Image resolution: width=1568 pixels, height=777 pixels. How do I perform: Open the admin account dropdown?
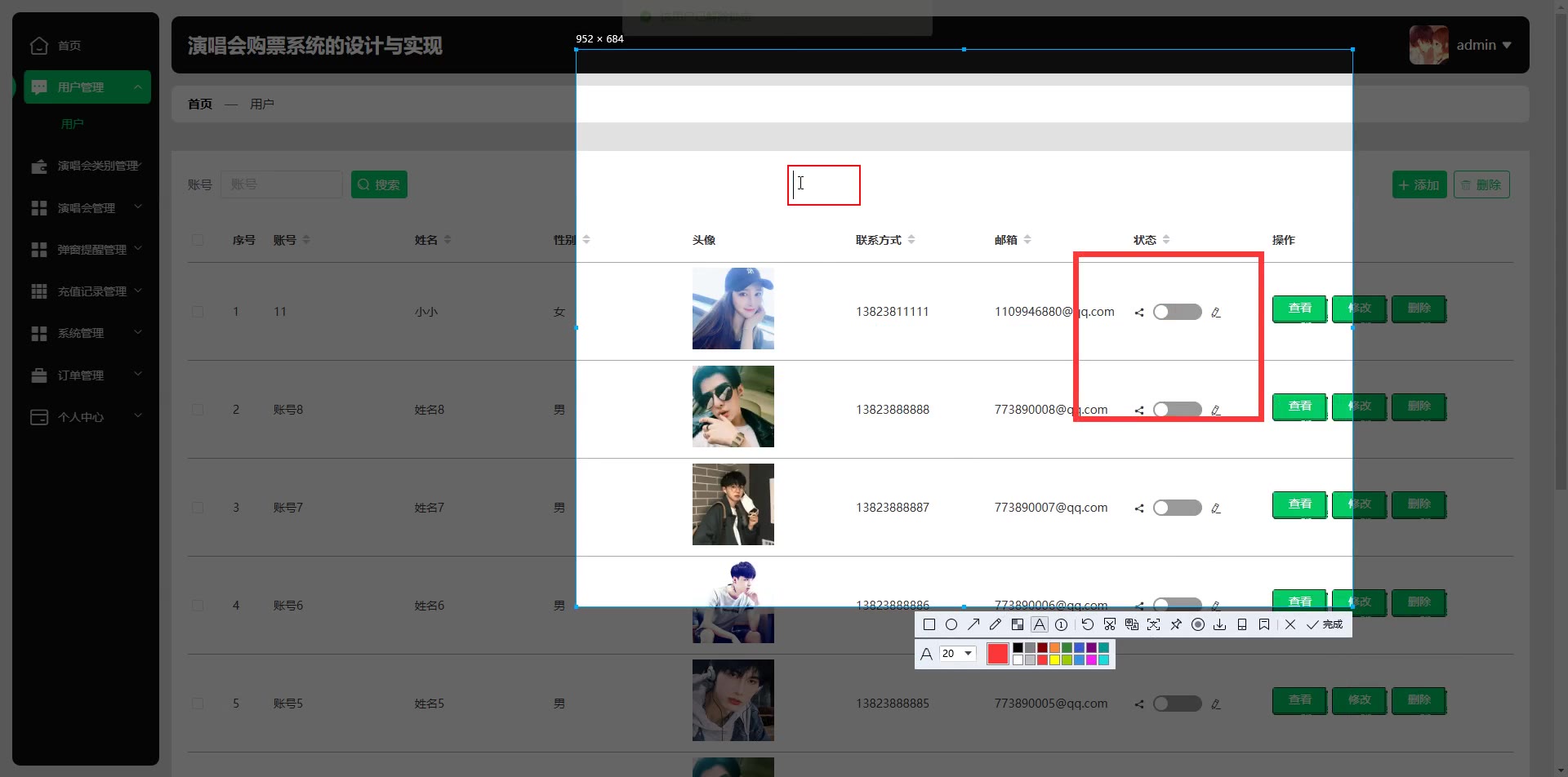tap(1484, 45)
